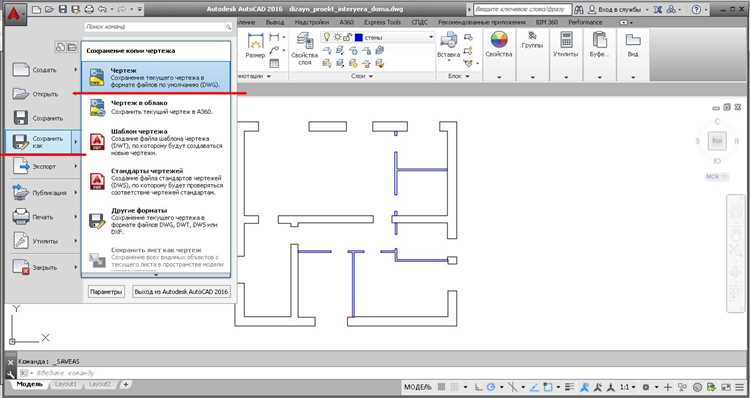The height and width of the screenshot is (398, 750).
Task: Click the Вставка block insert icon
Action: [448, 40]
